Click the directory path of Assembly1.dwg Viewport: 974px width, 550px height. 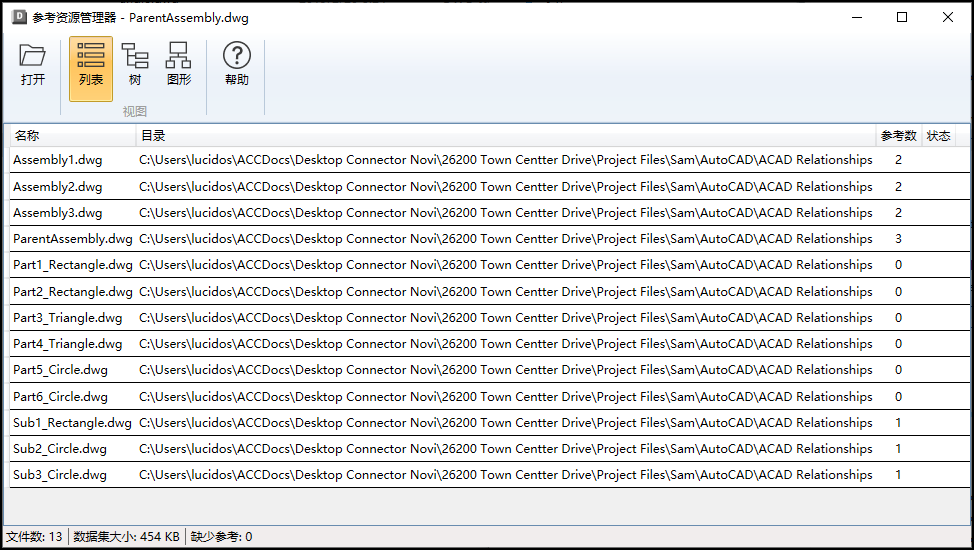pyautogui.click(x=506, y=160)
